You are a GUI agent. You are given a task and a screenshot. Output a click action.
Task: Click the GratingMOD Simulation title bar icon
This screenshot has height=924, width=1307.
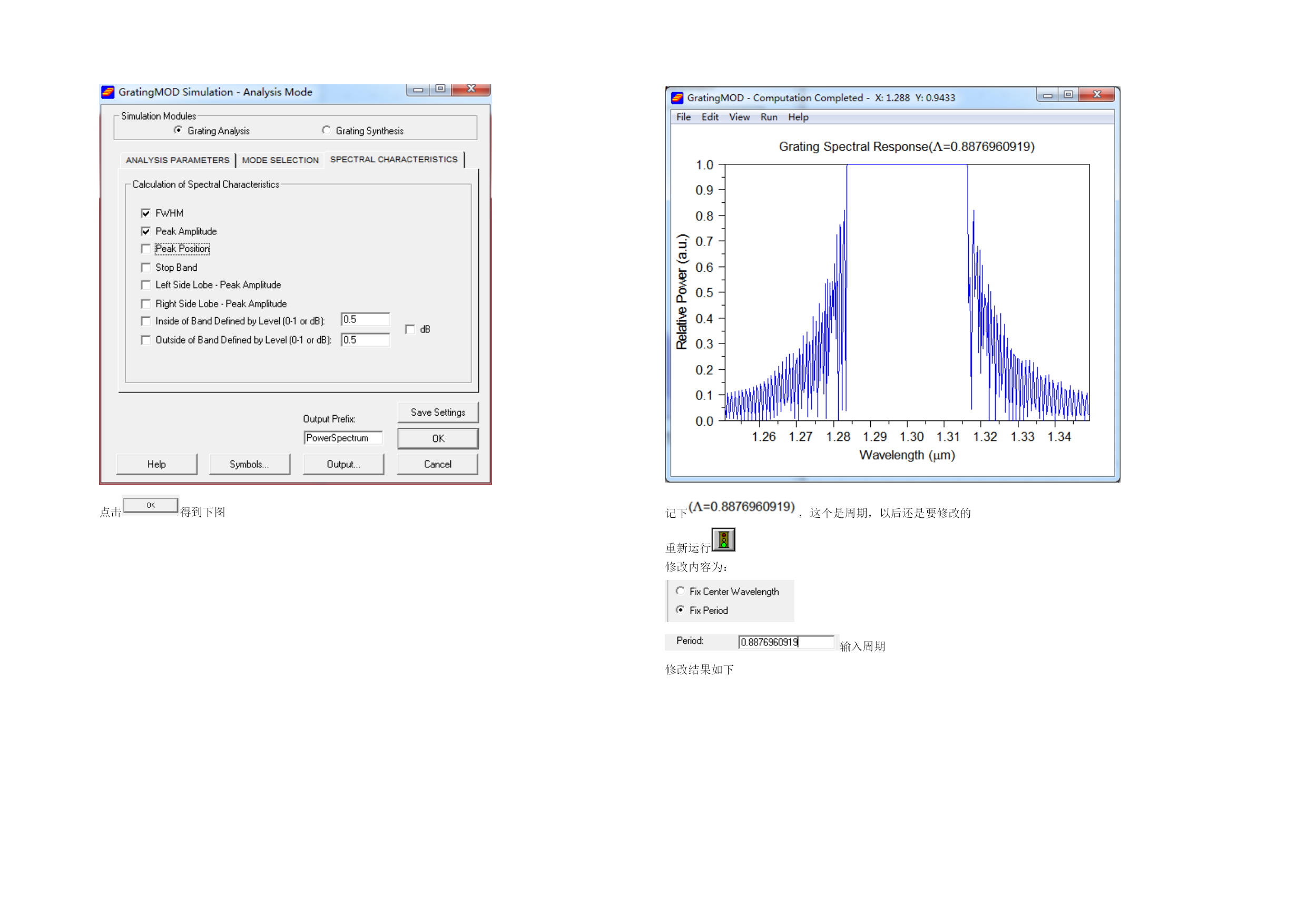coord(107,92)
